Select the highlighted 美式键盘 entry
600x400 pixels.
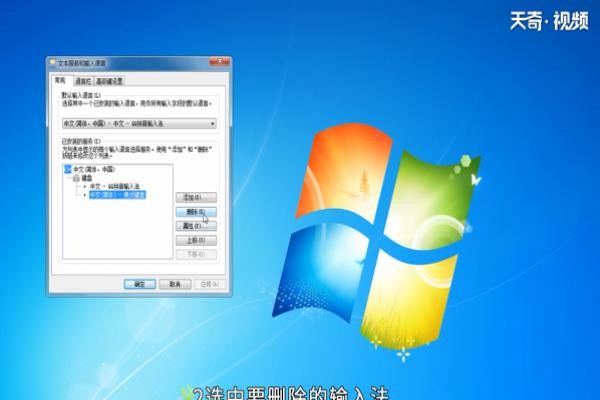pyautogui.click(x=117, y=195)
